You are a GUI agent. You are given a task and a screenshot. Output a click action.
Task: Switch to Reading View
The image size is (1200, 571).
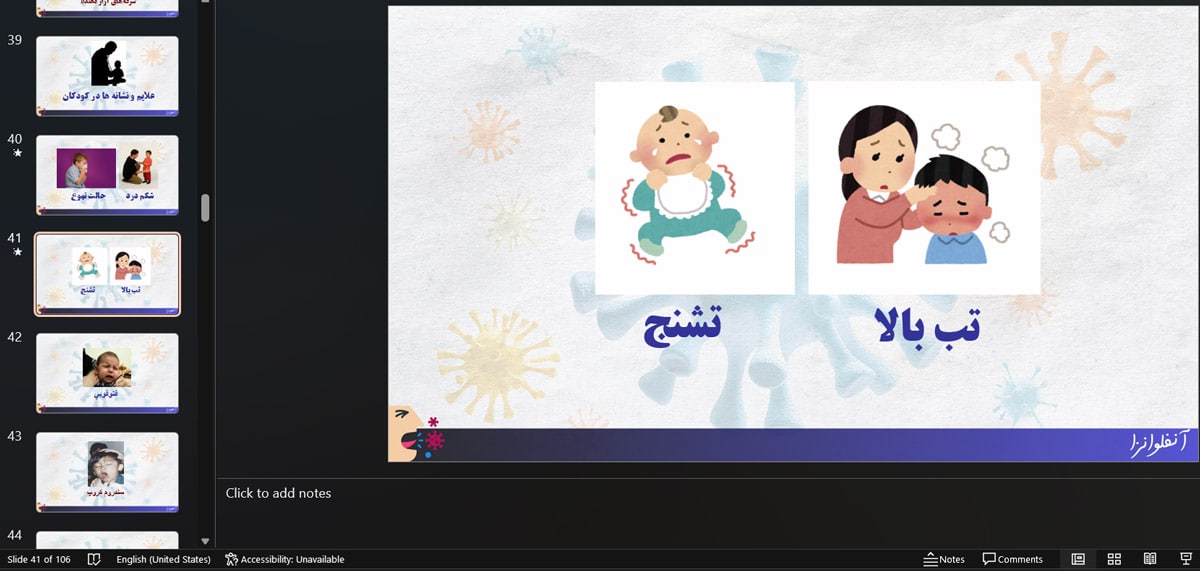point(1150,559)
